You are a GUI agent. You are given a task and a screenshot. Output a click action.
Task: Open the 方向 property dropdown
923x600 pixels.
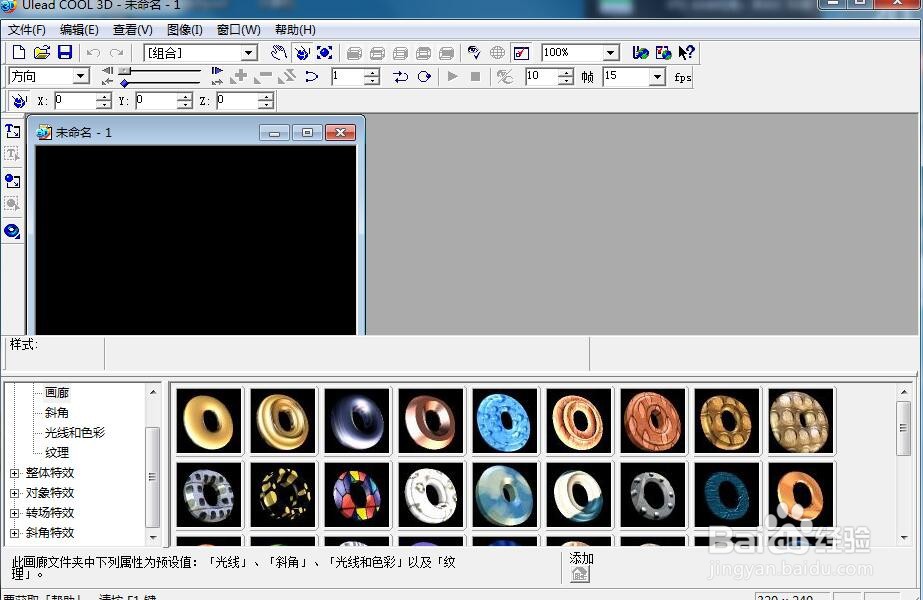point(81,76)
